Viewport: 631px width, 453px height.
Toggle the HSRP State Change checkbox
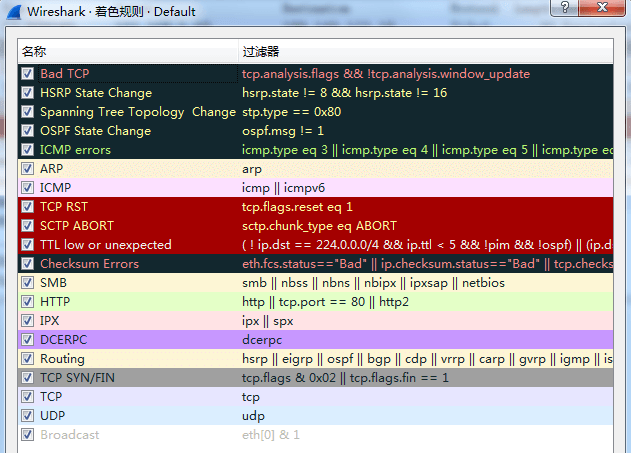coord(27,93)
